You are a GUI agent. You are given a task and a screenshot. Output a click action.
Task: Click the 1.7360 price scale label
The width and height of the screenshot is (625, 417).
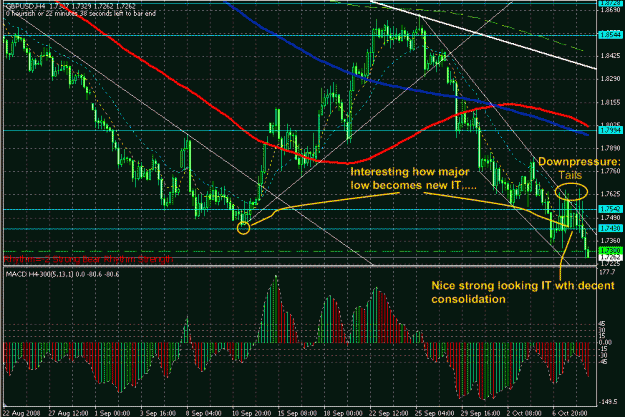(610, 240)
